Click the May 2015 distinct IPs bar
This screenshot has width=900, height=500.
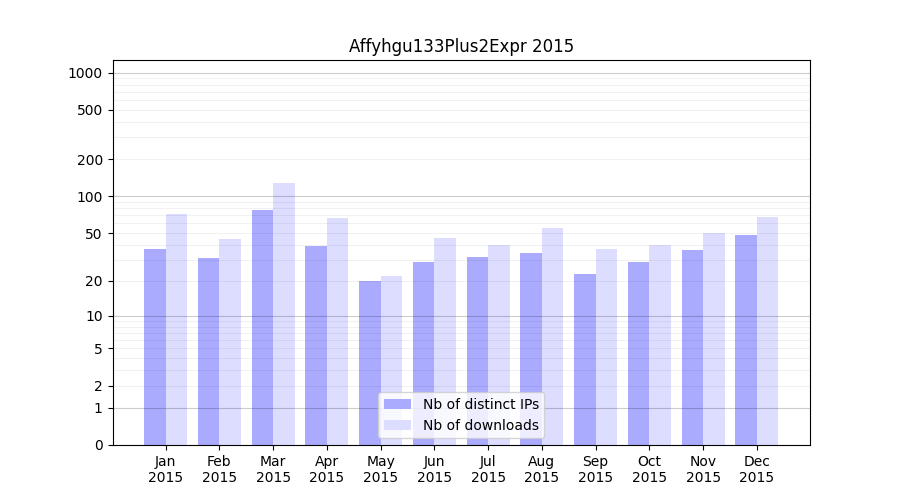(x=370, y=363)
